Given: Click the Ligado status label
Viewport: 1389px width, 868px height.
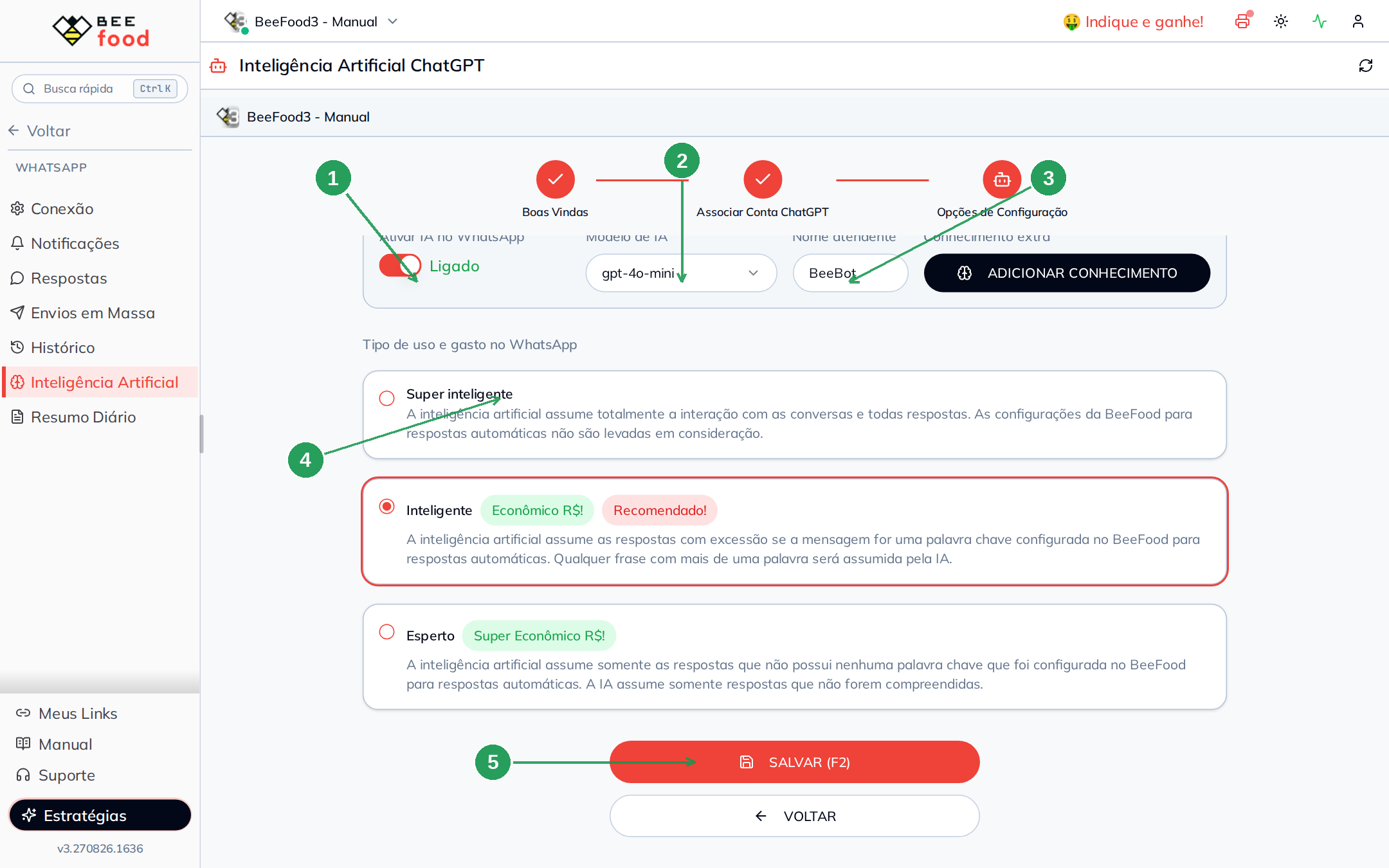Looking at the screenshot, I should tap(454, 266).
